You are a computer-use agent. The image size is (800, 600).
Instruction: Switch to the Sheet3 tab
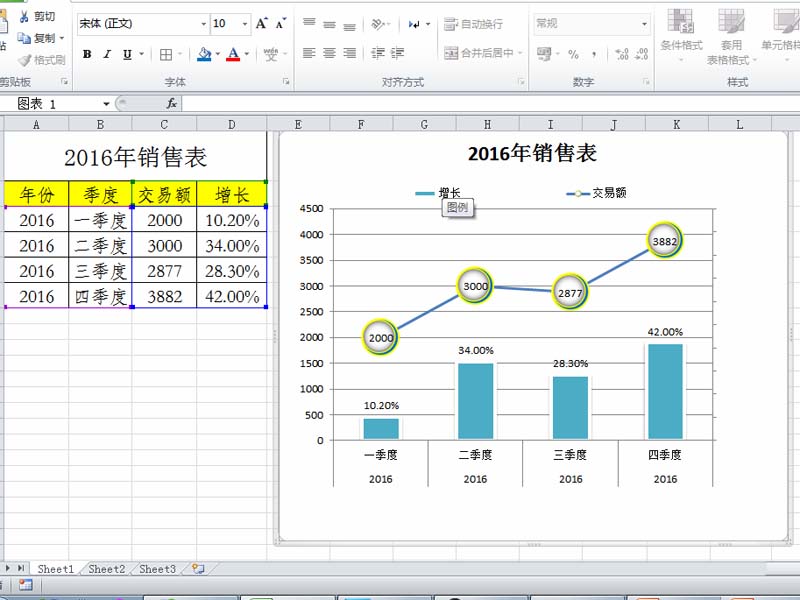tap(157, 569)
